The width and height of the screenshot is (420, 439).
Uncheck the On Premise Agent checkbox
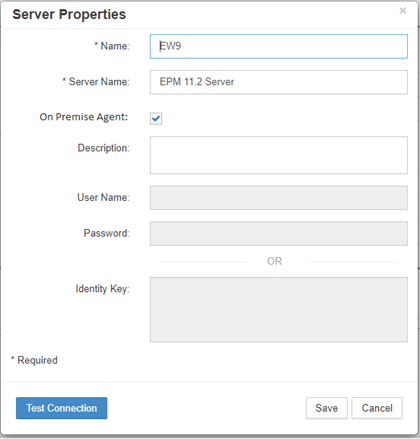[156, 118]
